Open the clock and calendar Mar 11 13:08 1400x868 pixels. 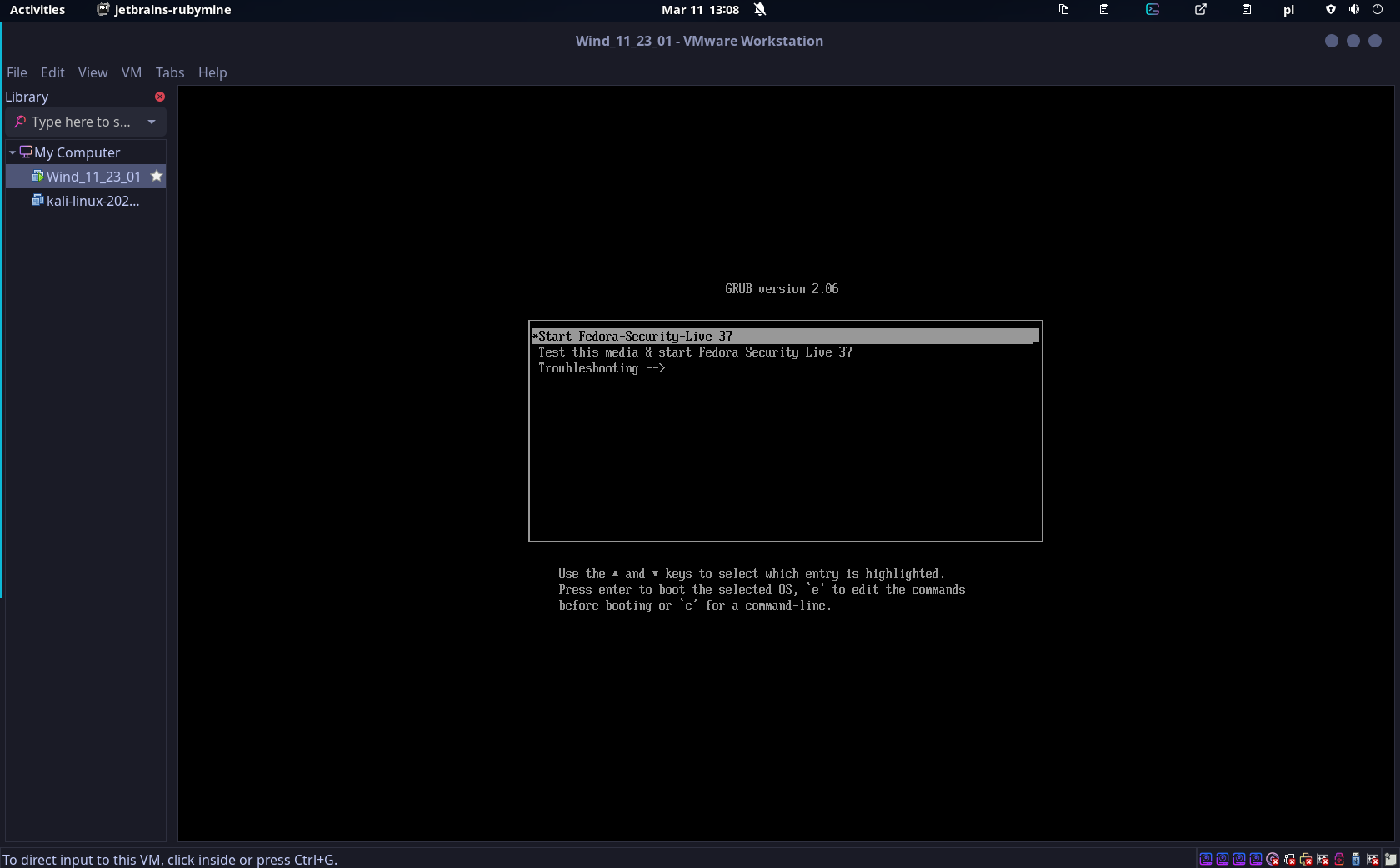(x=700, y=10)
